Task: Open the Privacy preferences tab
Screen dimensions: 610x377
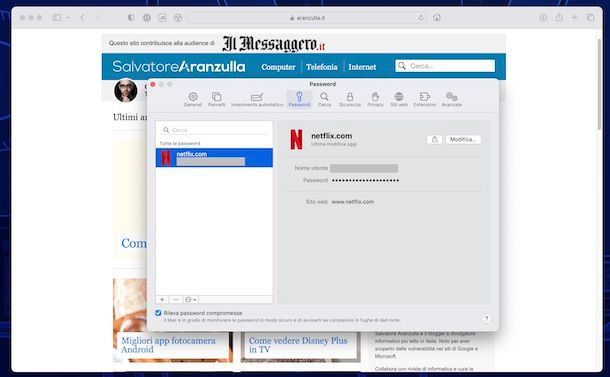Action: tap(375, 99)
